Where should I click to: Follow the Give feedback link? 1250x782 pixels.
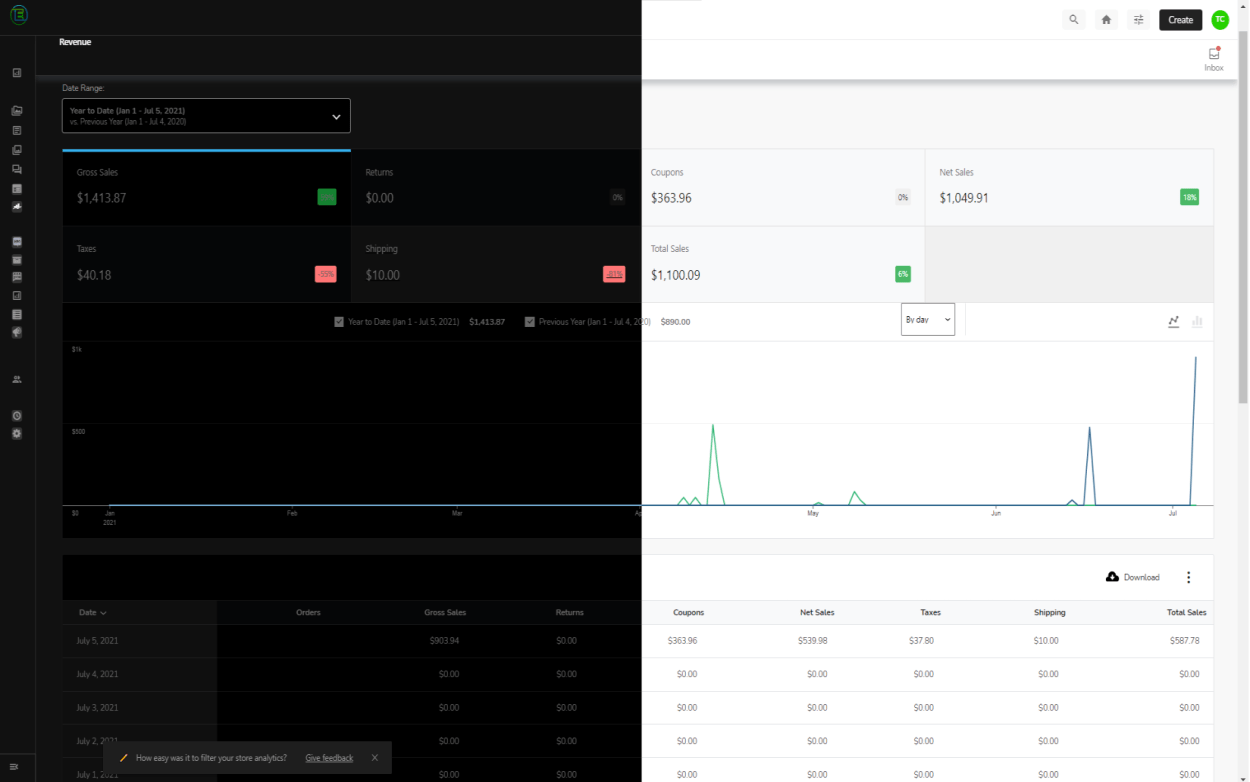click(329, 758)
